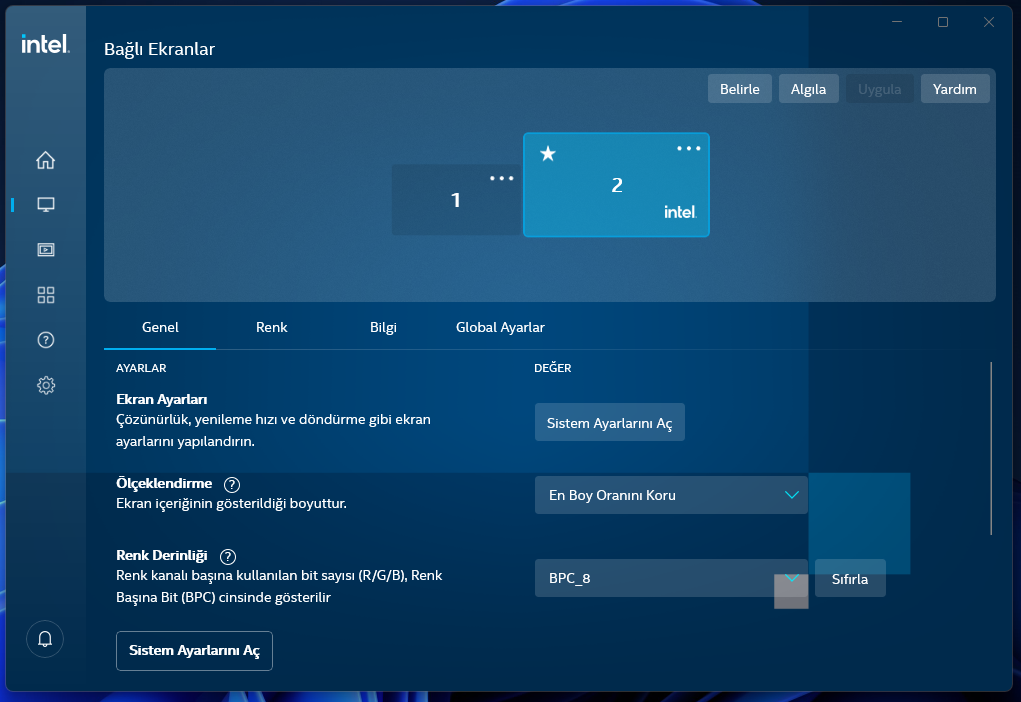The height and width of the screenshot is (702, 1021).
Task: Open the three-dot menu on display 2
Action: 688,148
